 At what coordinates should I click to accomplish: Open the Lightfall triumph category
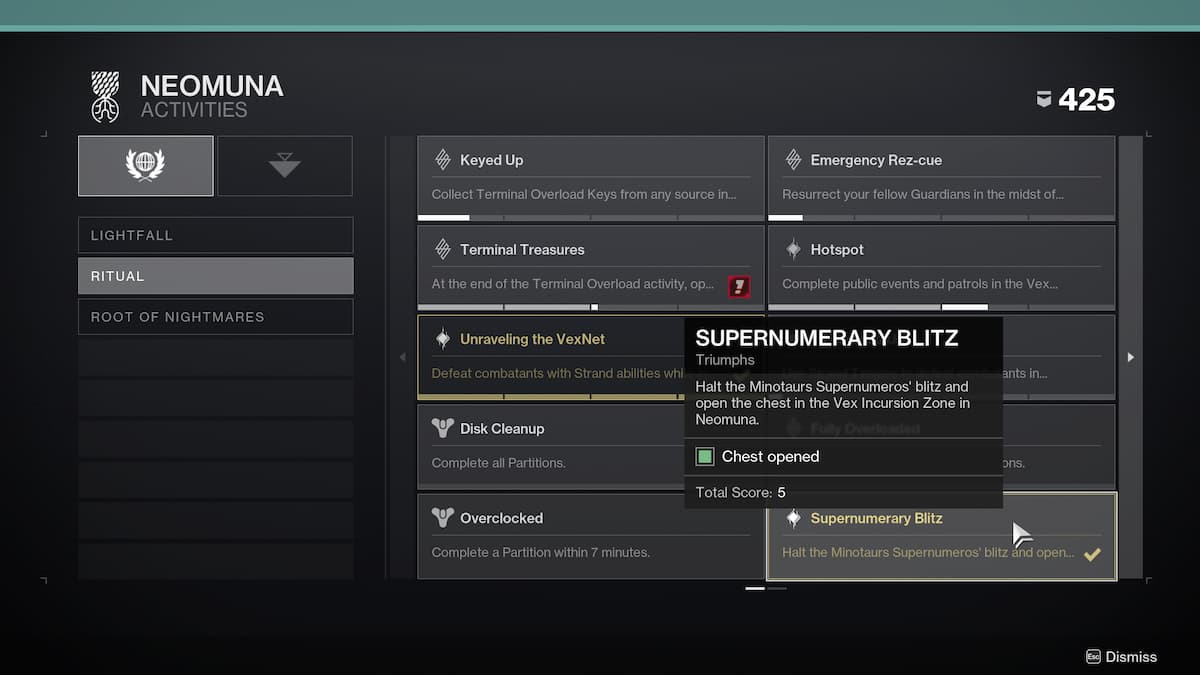[216, 235]
